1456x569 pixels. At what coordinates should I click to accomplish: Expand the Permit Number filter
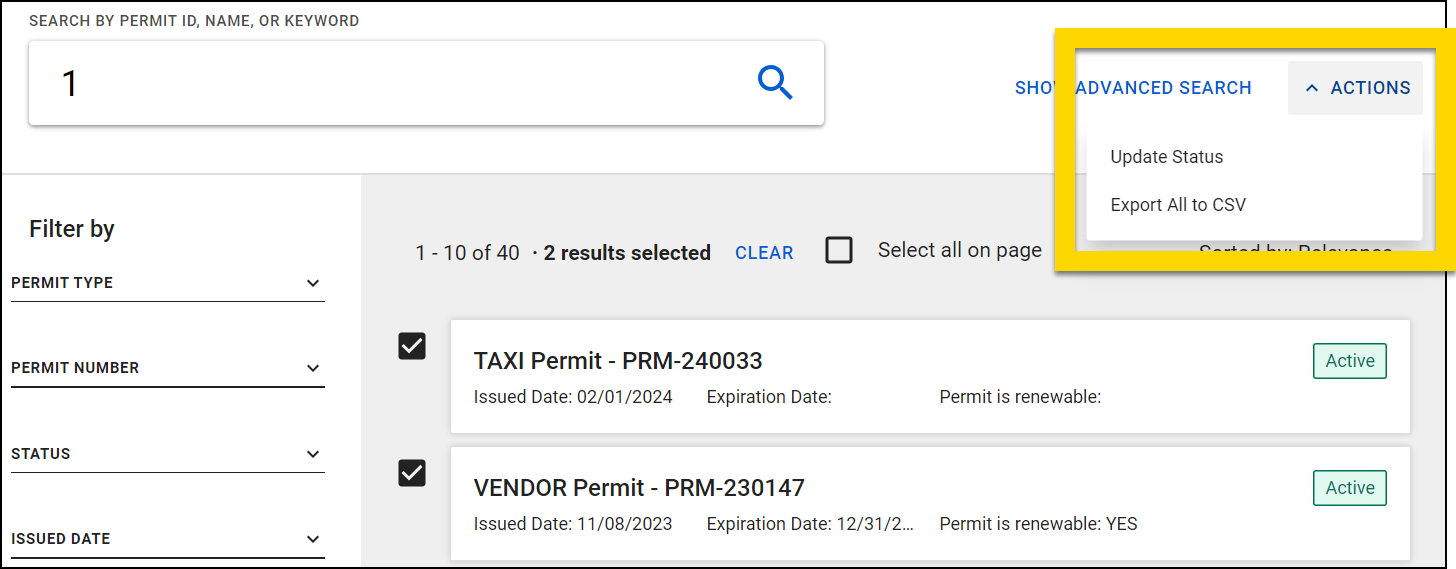click(313, 368)
